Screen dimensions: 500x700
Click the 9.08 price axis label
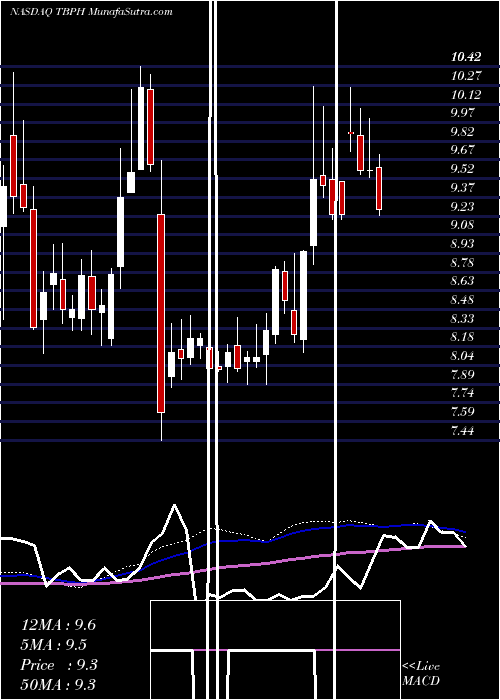462,225
